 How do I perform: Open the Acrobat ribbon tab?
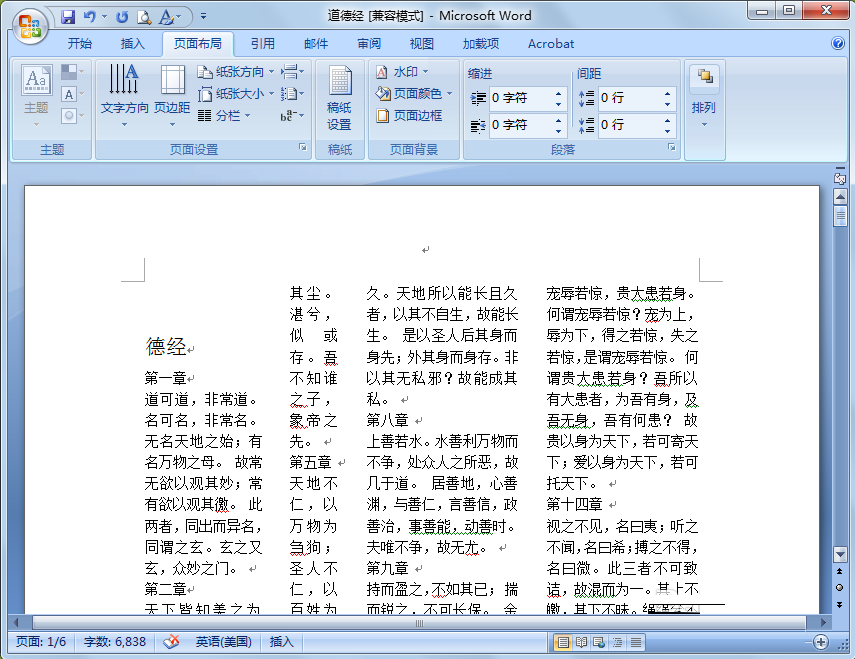click(x=551, y=44)
